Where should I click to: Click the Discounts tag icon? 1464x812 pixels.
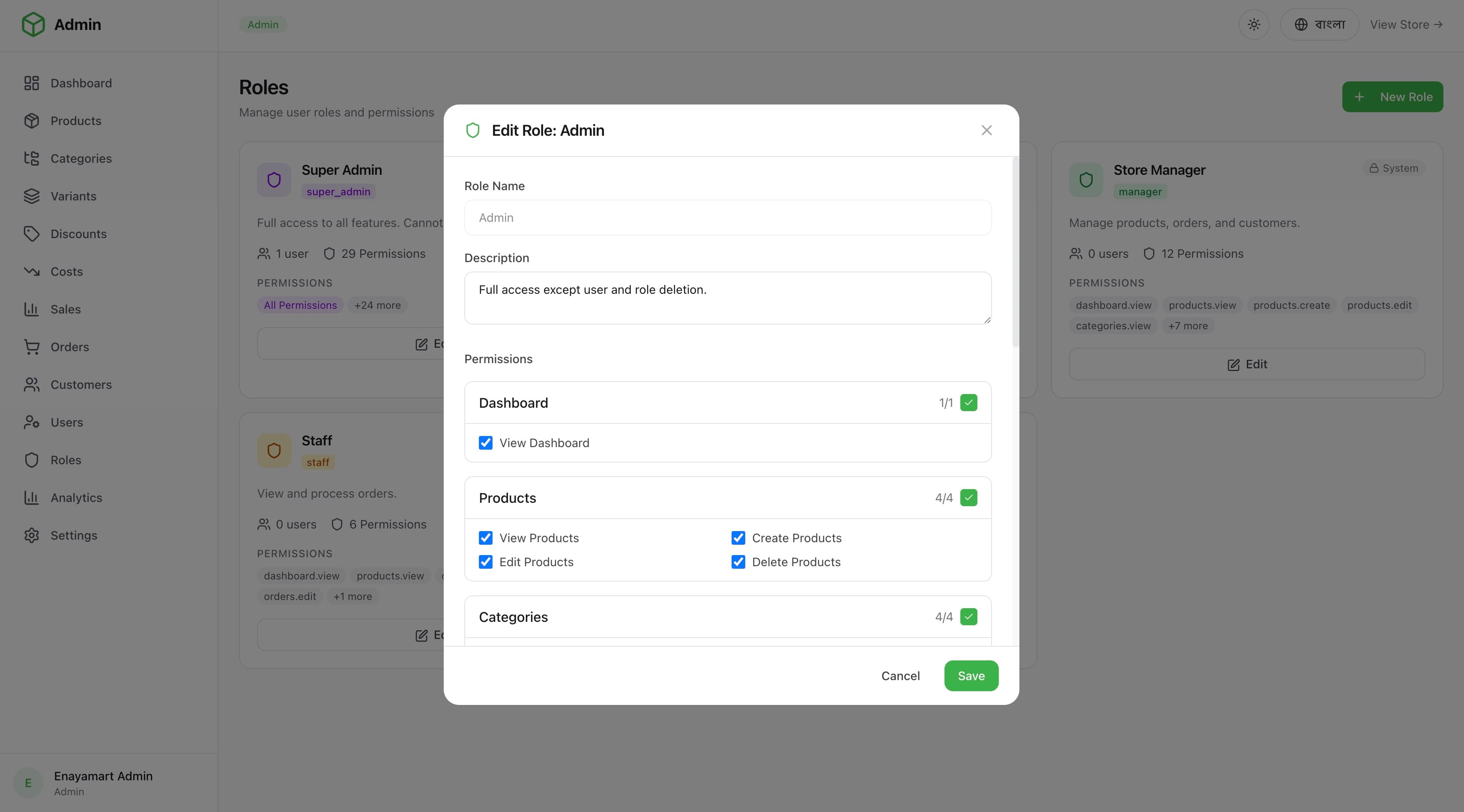32,233
